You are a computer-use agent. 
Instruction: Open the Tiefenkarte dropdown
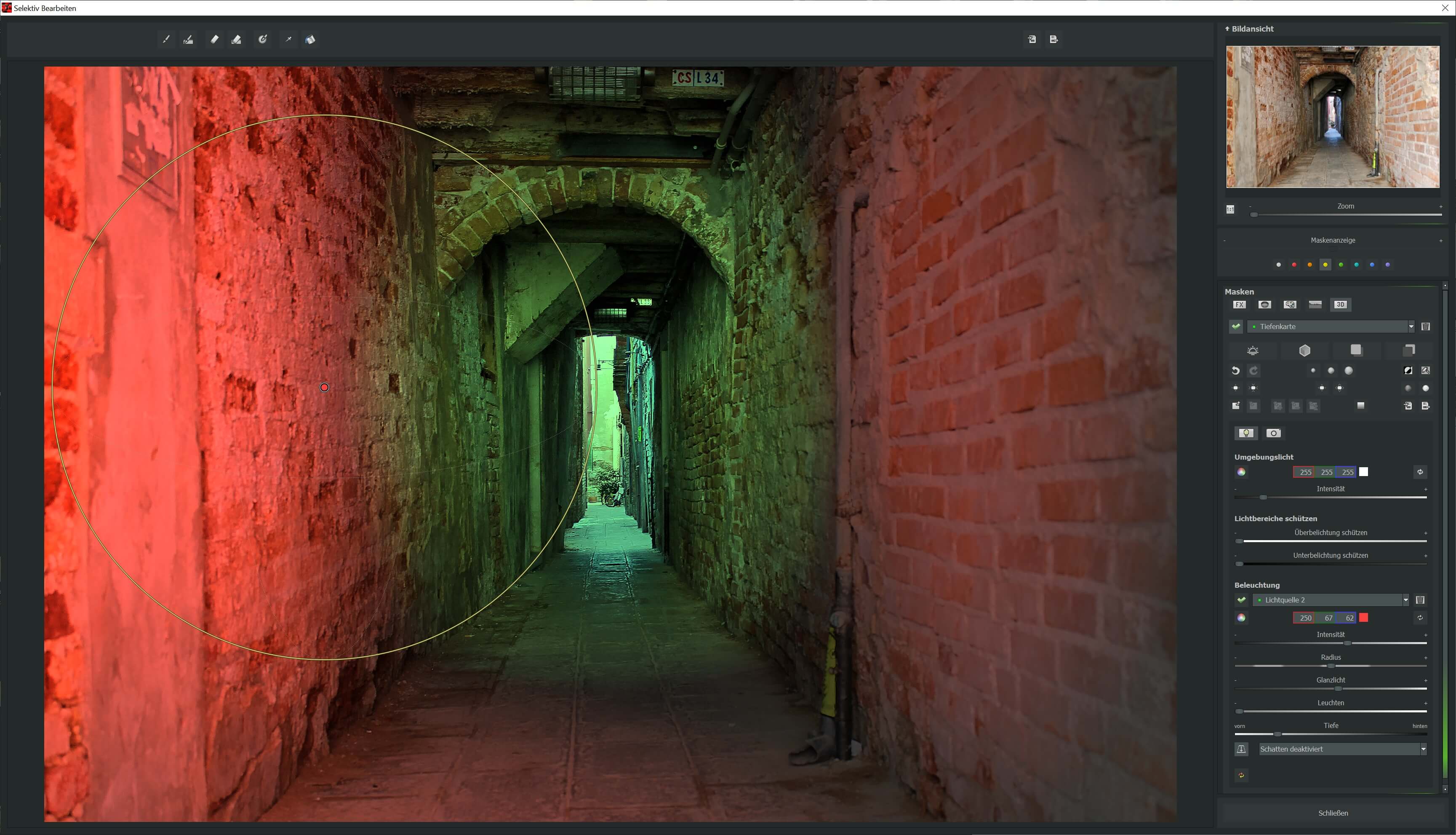point(1411,327)
